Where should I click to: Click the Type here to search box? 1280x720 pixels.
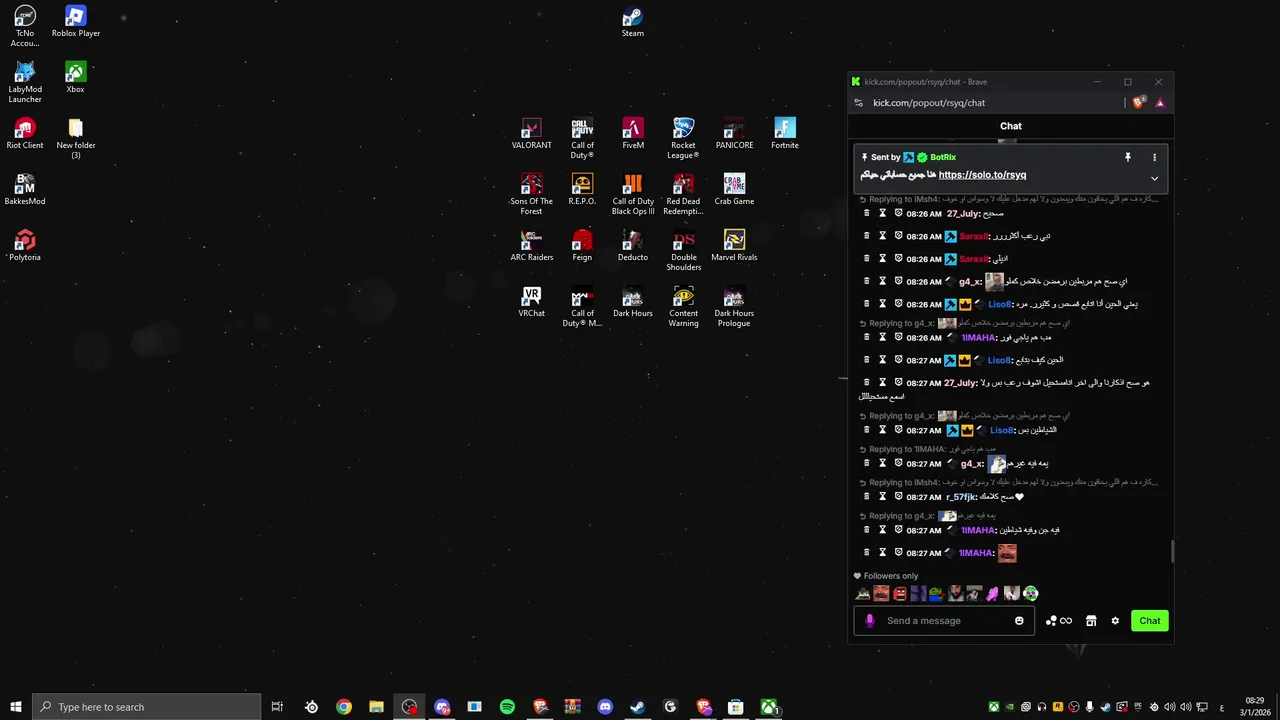[147, 707]
